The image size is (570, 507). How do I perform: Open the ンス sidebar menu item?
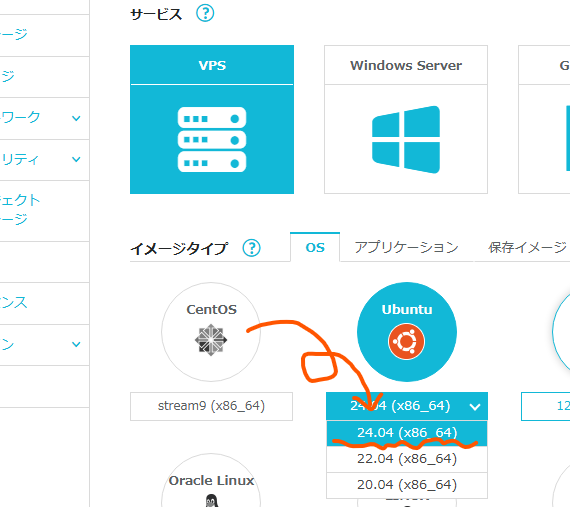(x=44, y=303)
